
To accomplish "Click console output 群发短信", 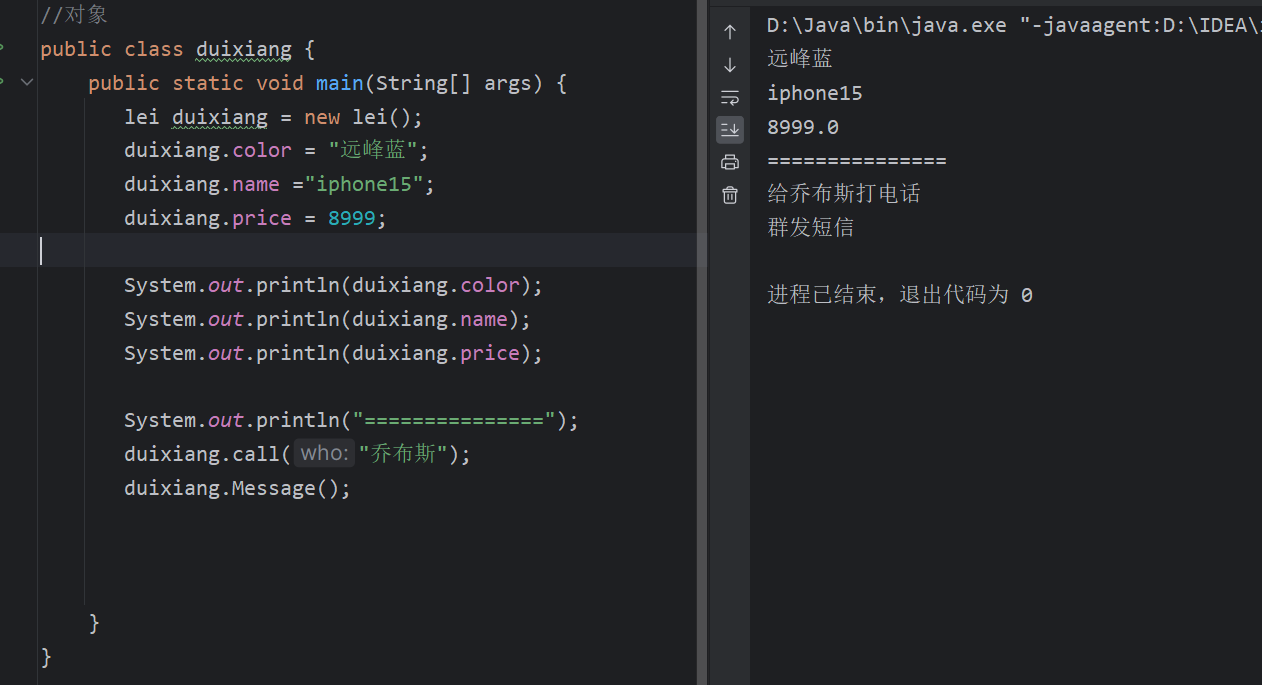I will [x=811, y=228].
